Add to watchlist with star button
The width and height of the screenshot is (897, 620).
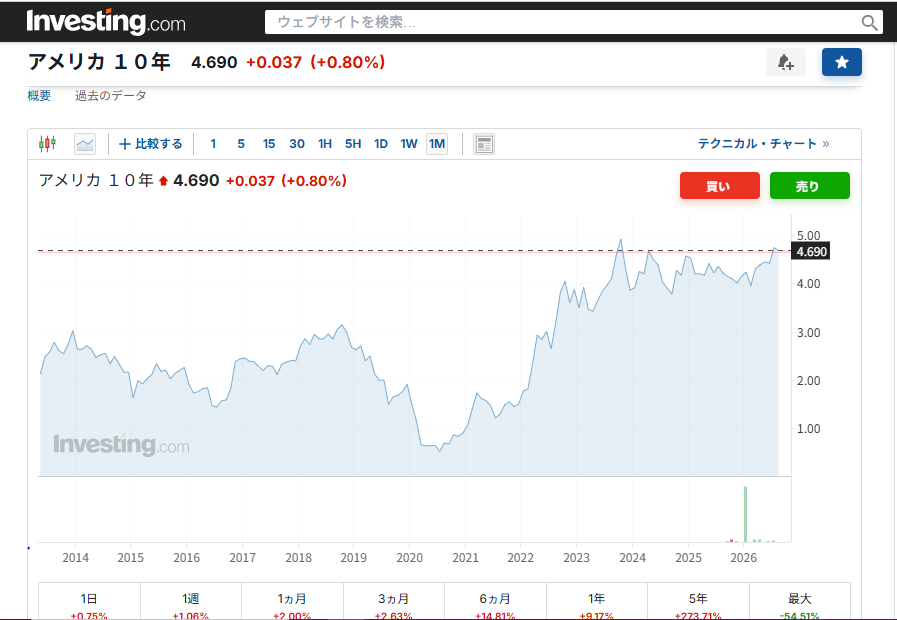pyautogui.click(x=842, y=62)
